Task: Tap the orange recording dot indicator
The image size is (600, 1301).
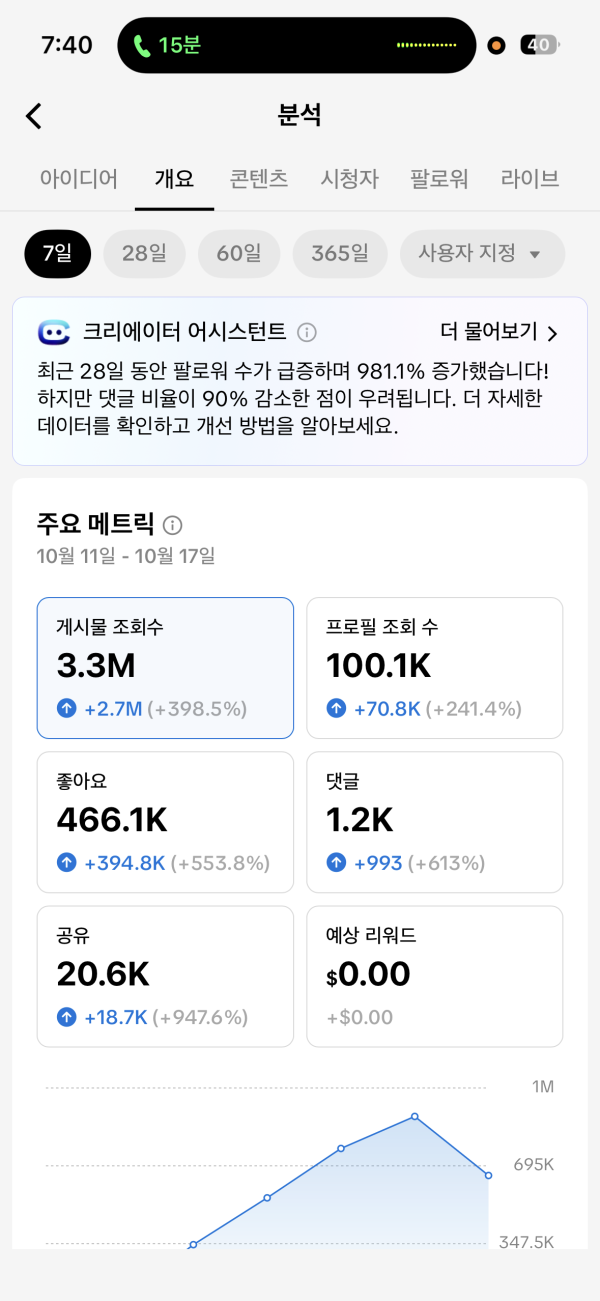Action: point(496,45)
